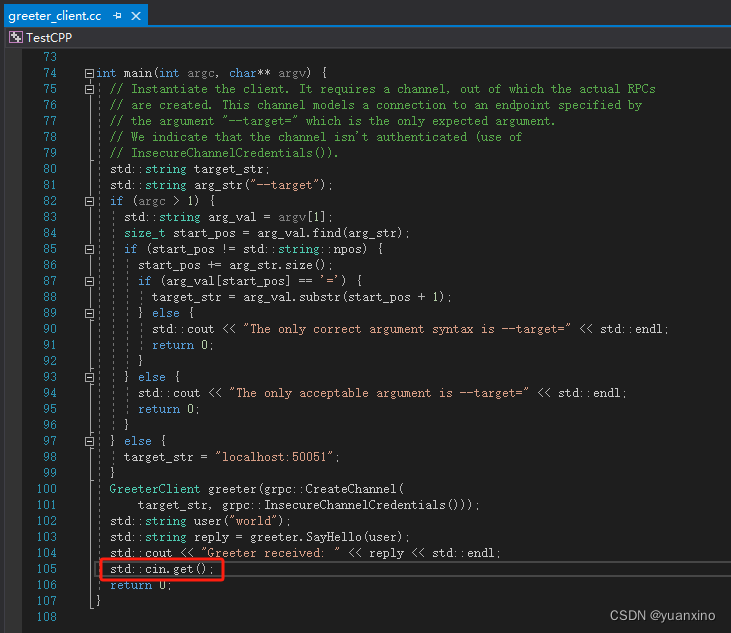Switch to the greeter_client.cc tab
Image resolution: width=731 pixels, height=633 pixels.
(54, 16)
